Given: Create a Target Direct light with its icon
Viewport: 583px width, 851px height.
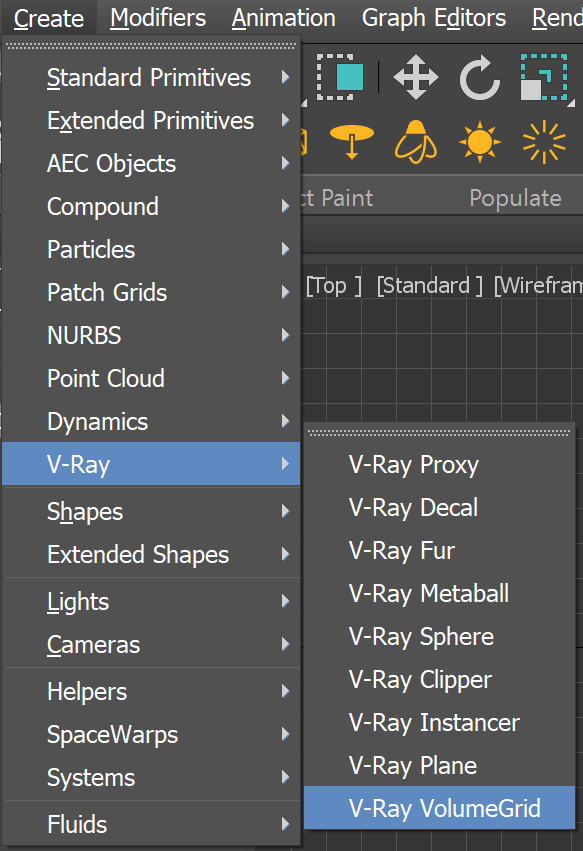Looking at the screenshot, I should [x=351, y=143].
